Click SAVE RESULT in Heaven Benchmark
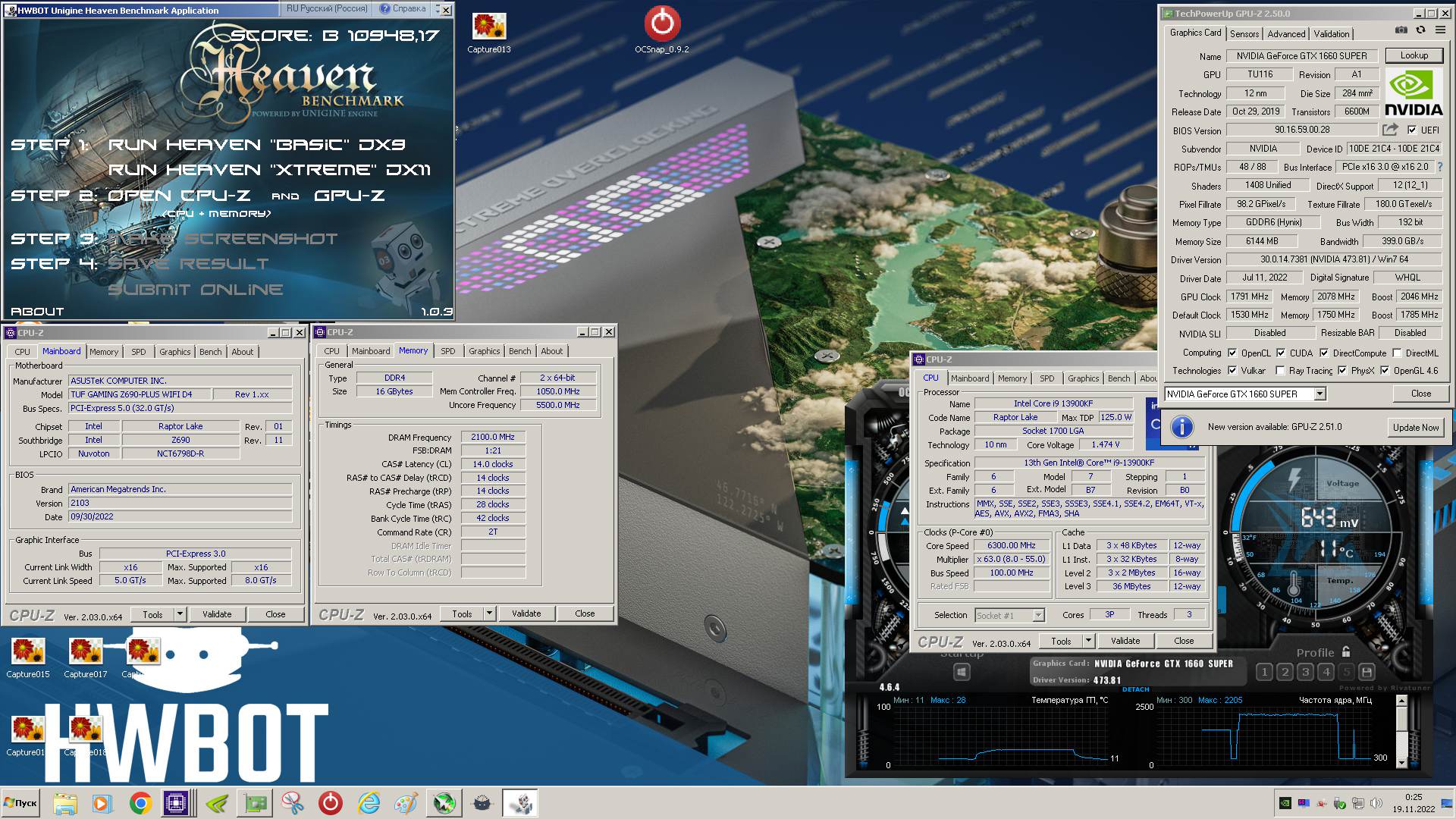The width and height of the screenshot is (1456, 819). pyautogui.click(x=188, y=264)
